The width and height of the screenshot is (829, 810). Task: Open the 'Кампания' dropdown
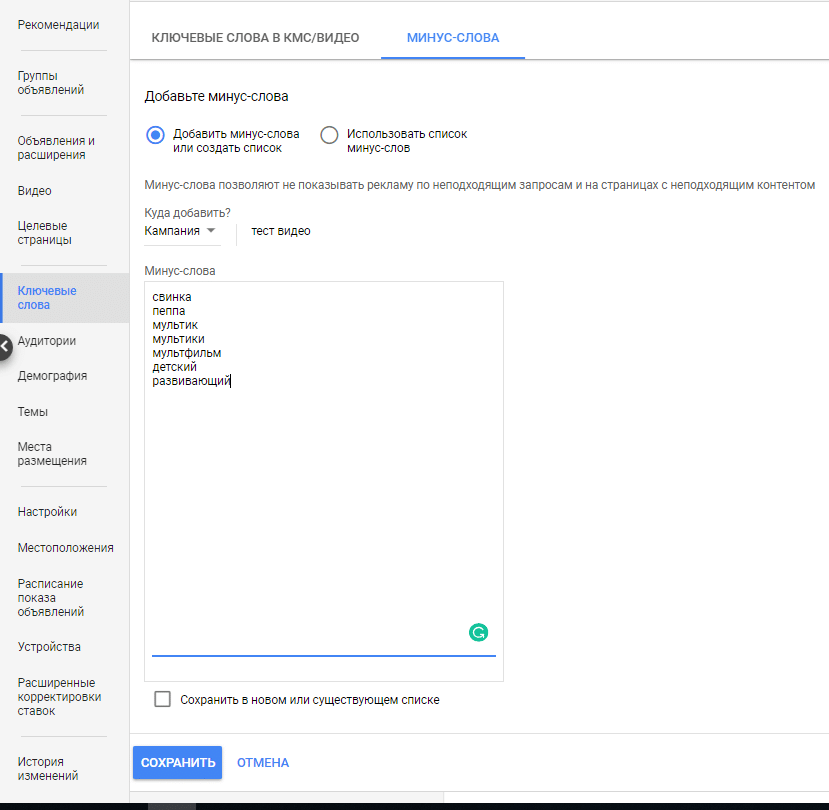click(x=180, y=231)
